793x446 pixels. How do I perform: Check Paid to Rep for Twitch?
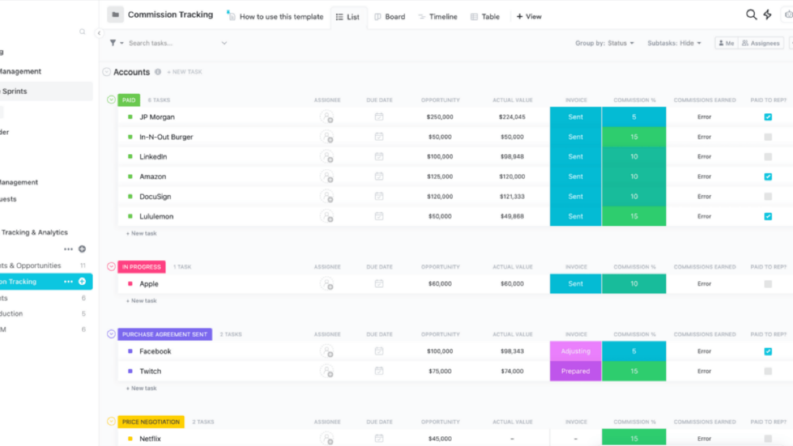[768, 371]
